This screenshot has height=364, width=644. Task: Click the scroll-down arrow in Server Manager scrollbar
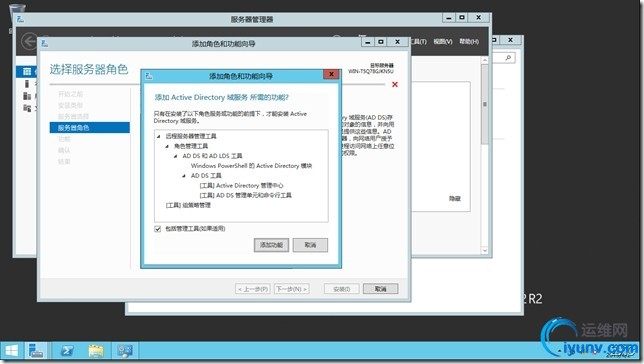click(x=485, y=250)
